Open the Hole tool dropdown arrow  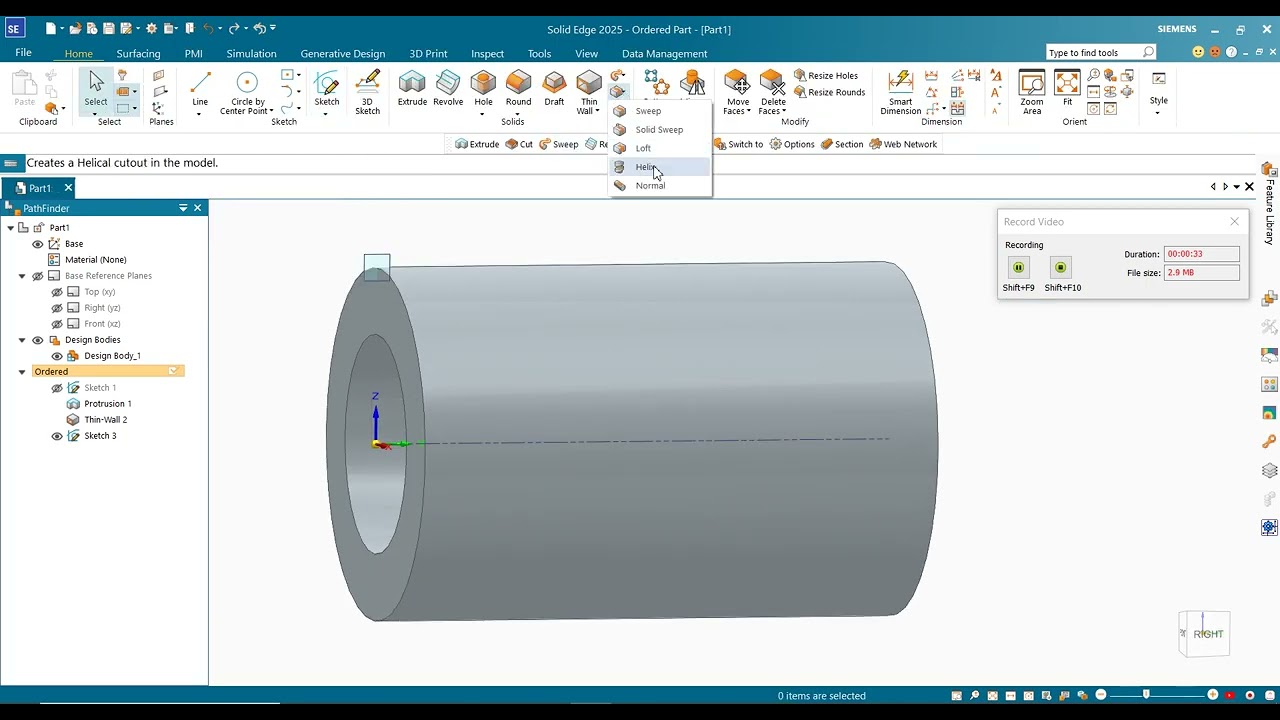click(x=483, y=113)
